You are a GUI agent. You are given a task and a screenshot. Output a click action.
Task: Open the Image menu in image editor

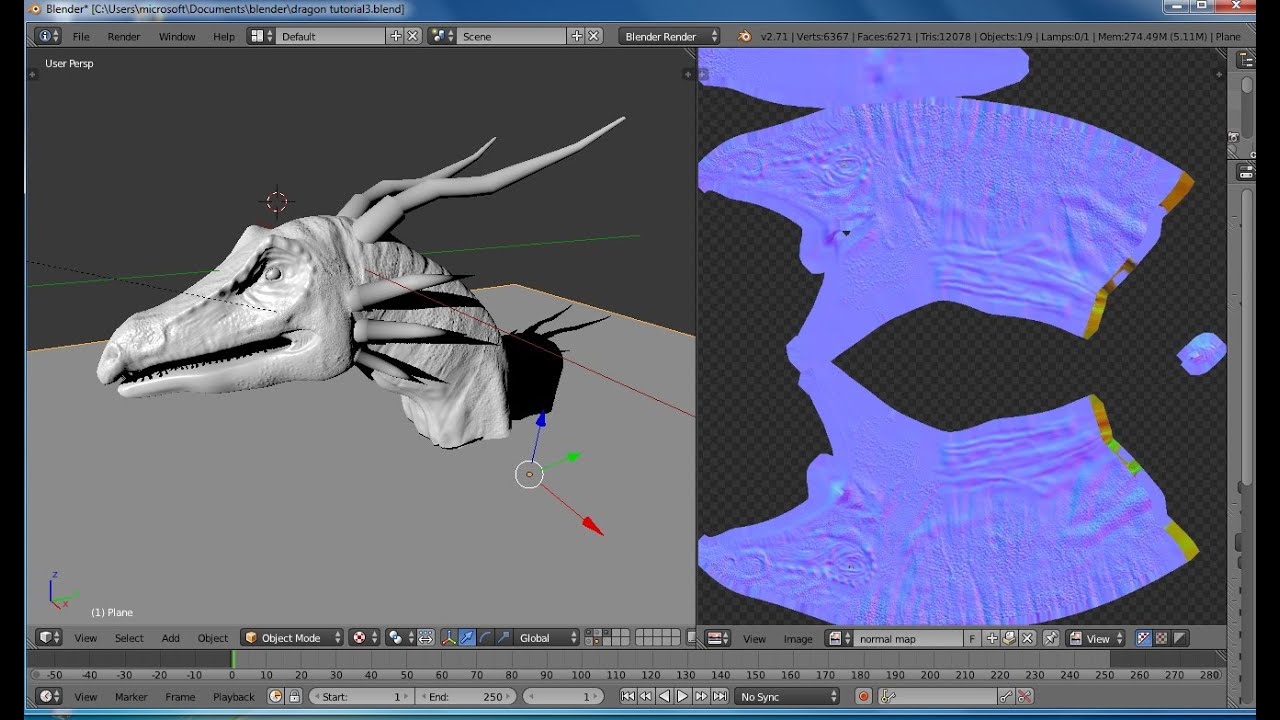(x=798, y=639)
